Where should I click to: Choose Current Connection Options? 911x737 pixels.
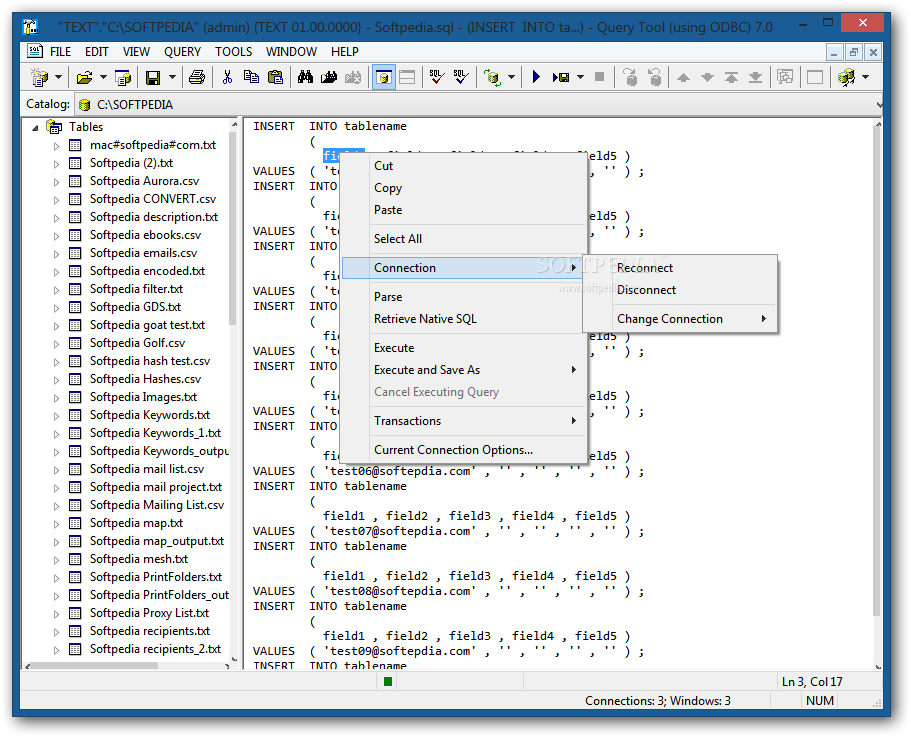(x=464, y=450)
